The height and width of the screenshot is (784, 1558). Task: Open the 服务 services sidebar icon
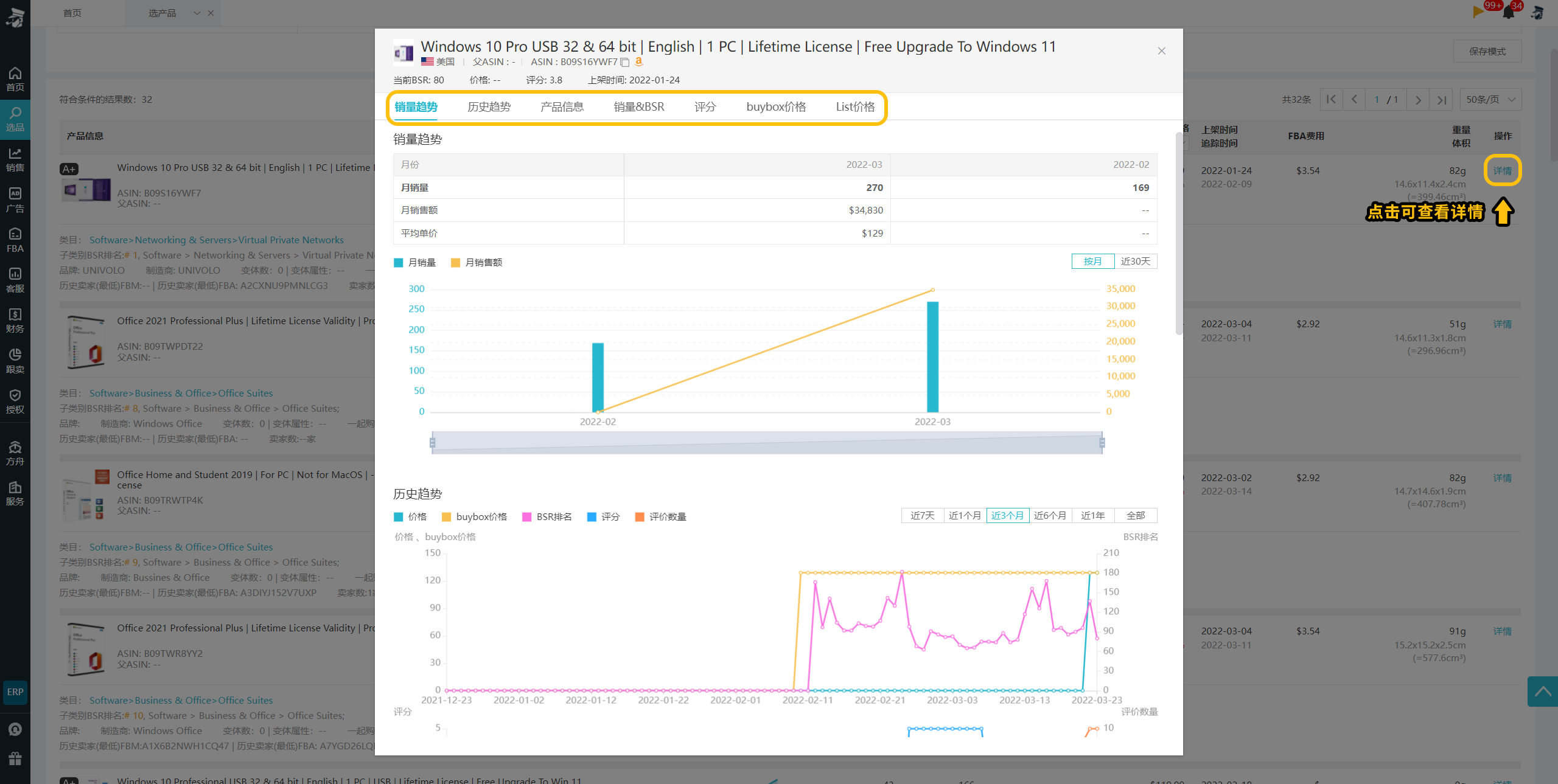point(15,493)
